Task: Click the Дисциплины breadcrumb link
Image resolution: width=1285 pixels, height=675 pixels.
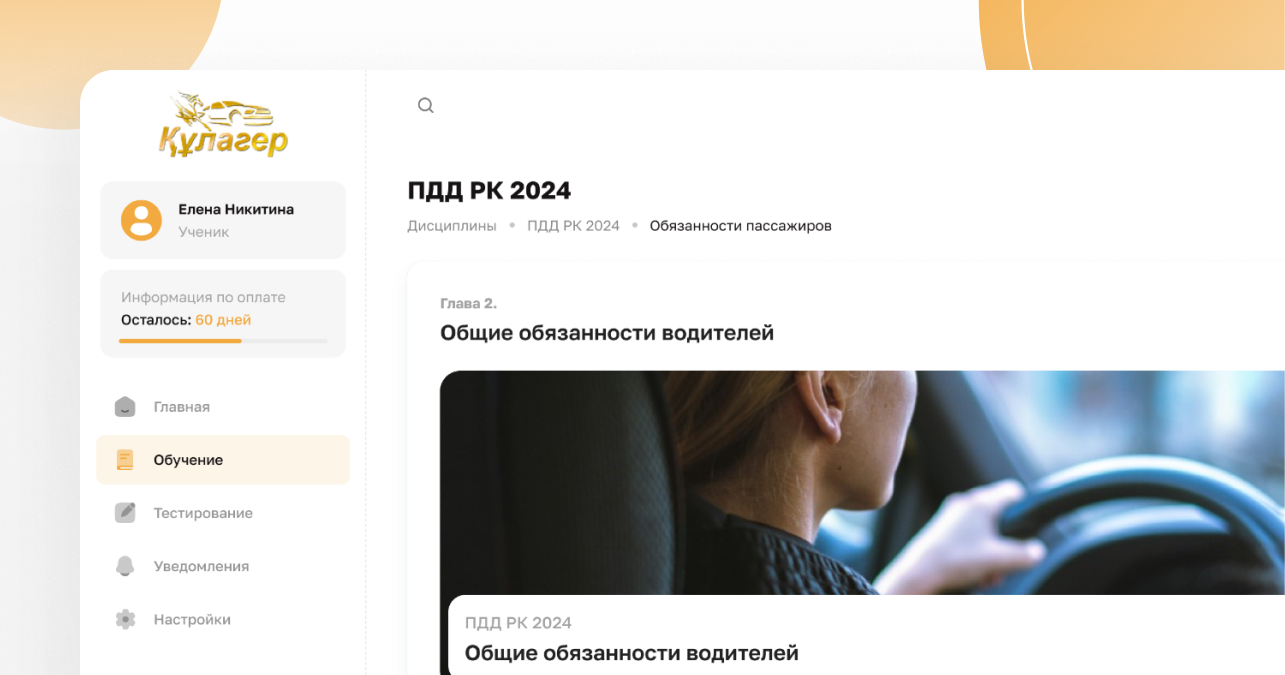Action: (452, 226)
